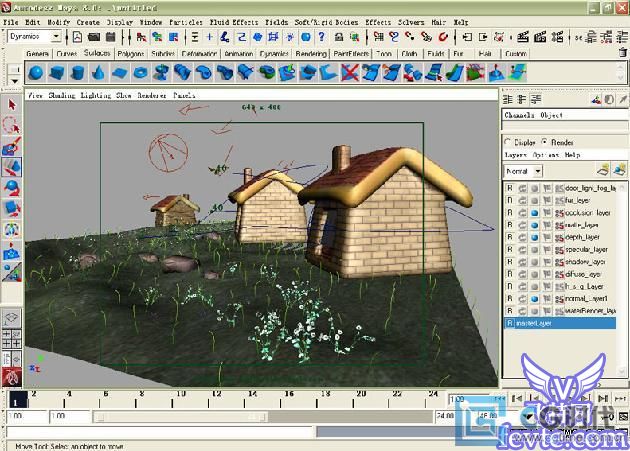
Task: Select Render radio in layer editor
Action: pyautogui.click(x=544, y=141)
